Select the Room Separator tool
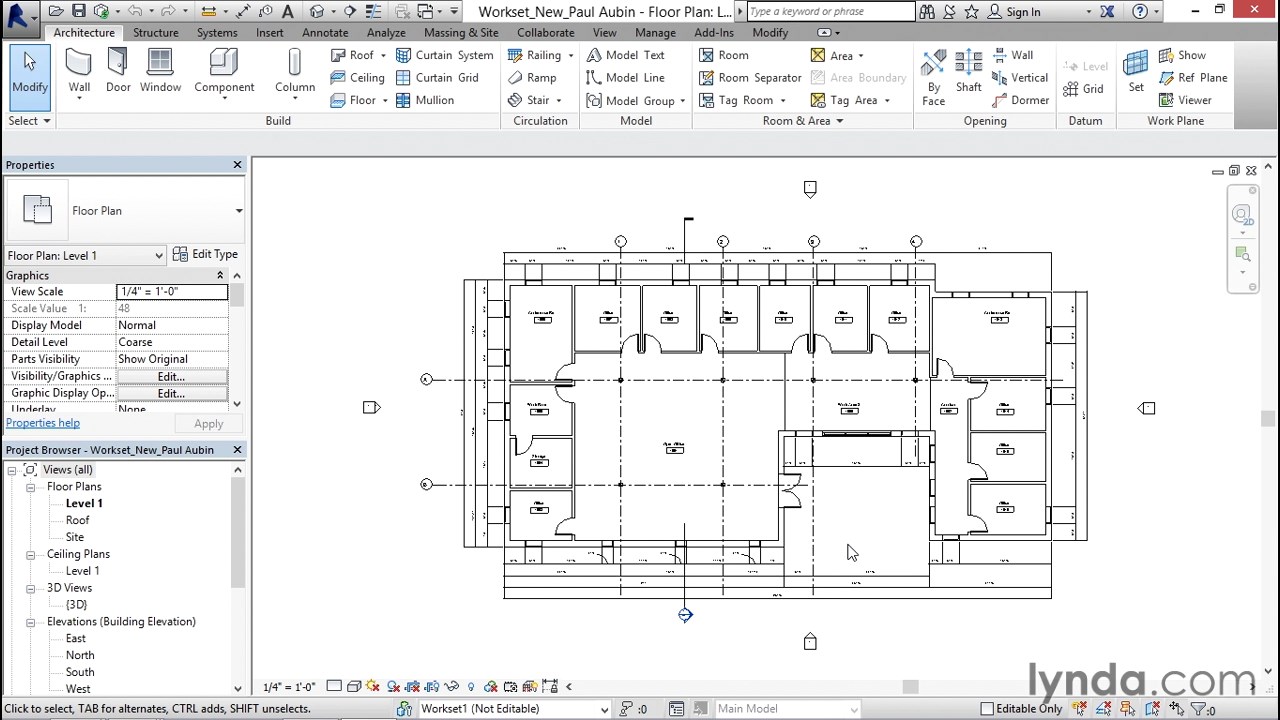Viewport: 1280px width, 720px height. (x=750, y=77)
